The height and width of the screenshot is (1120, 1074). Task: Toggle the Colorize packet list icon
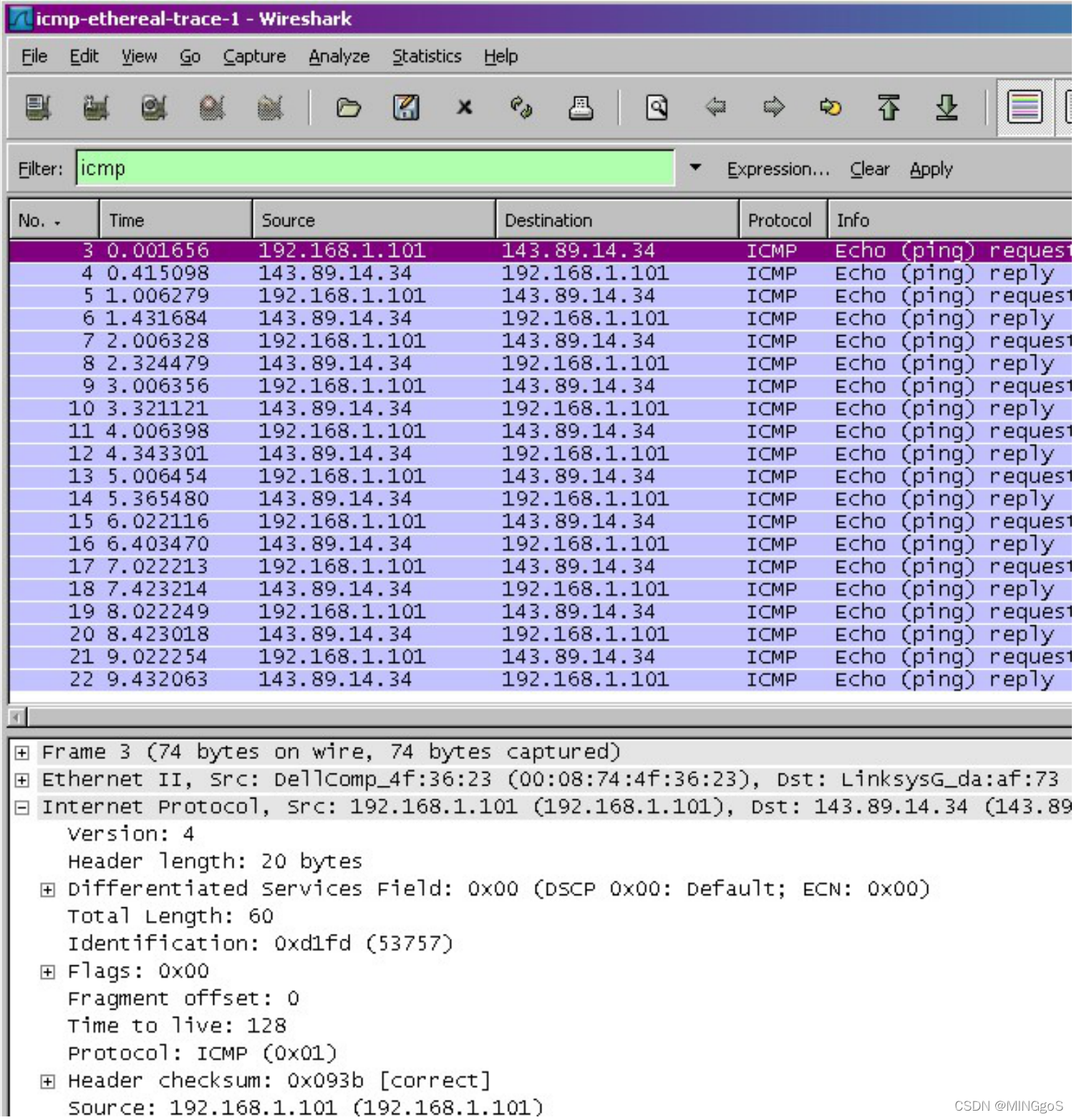(1025, 108)
